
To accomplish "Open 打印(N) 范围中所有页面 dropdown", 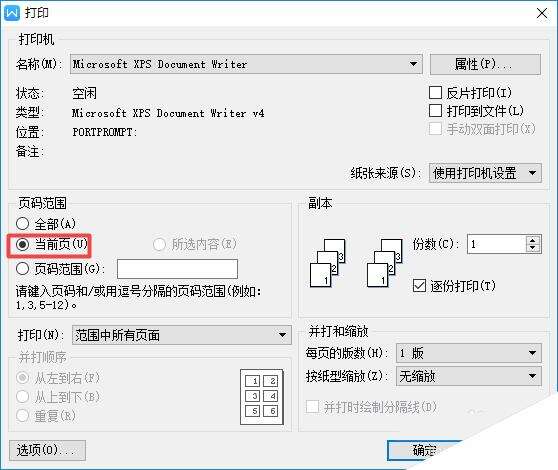I will pos(182,335).
